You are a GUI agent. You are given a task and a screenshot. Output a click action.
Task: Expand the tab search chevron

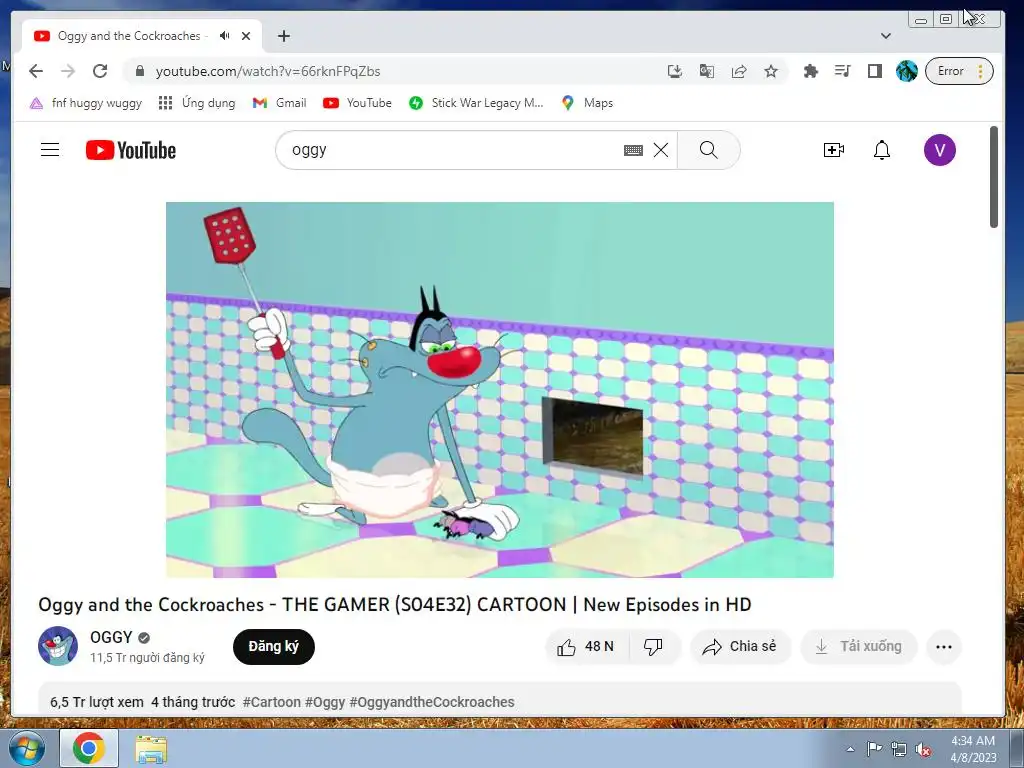pos(886,36)
